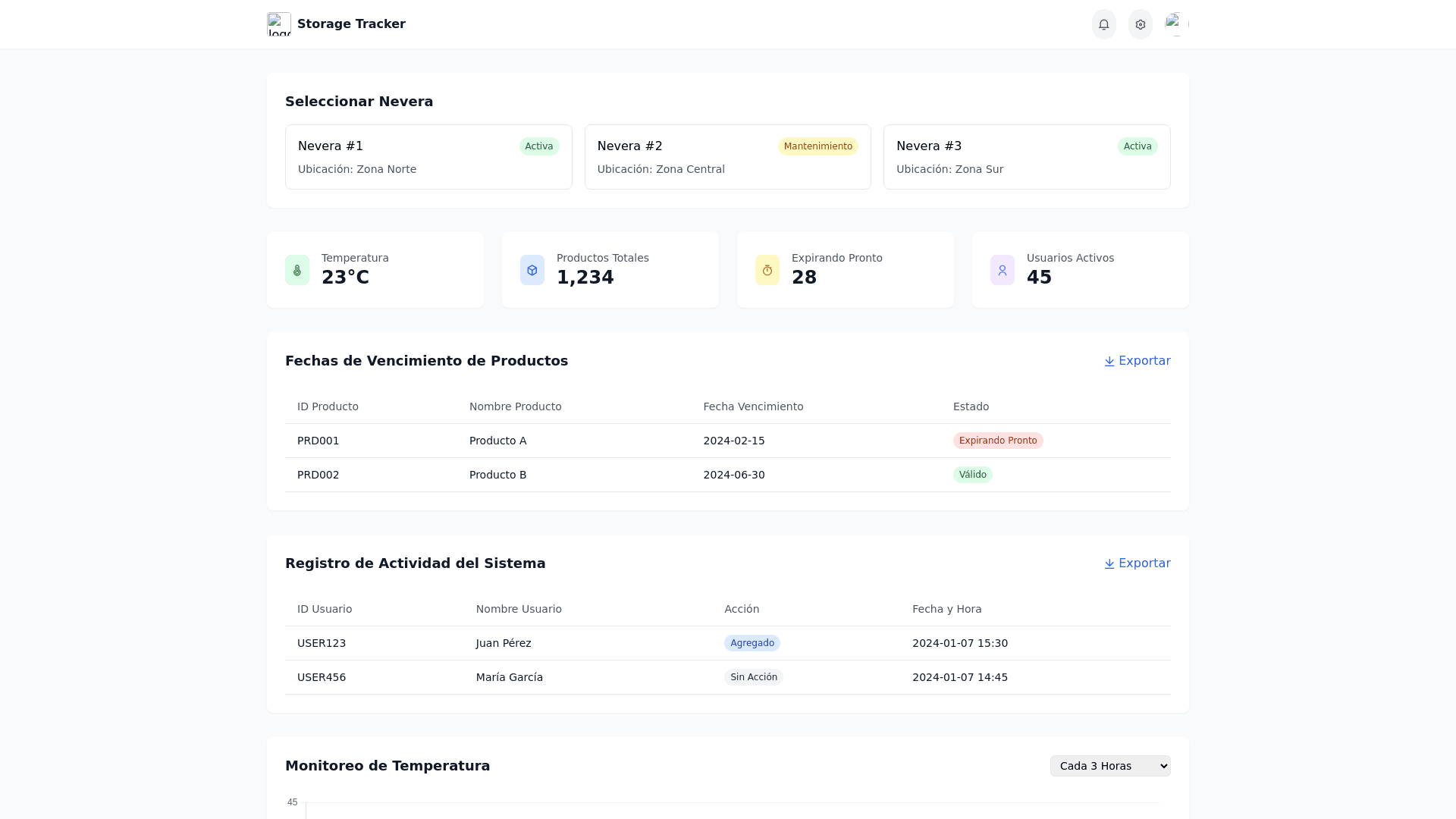Open settings via the gear icon
Screen dimensions: 1456x819
pos(1140,24)
